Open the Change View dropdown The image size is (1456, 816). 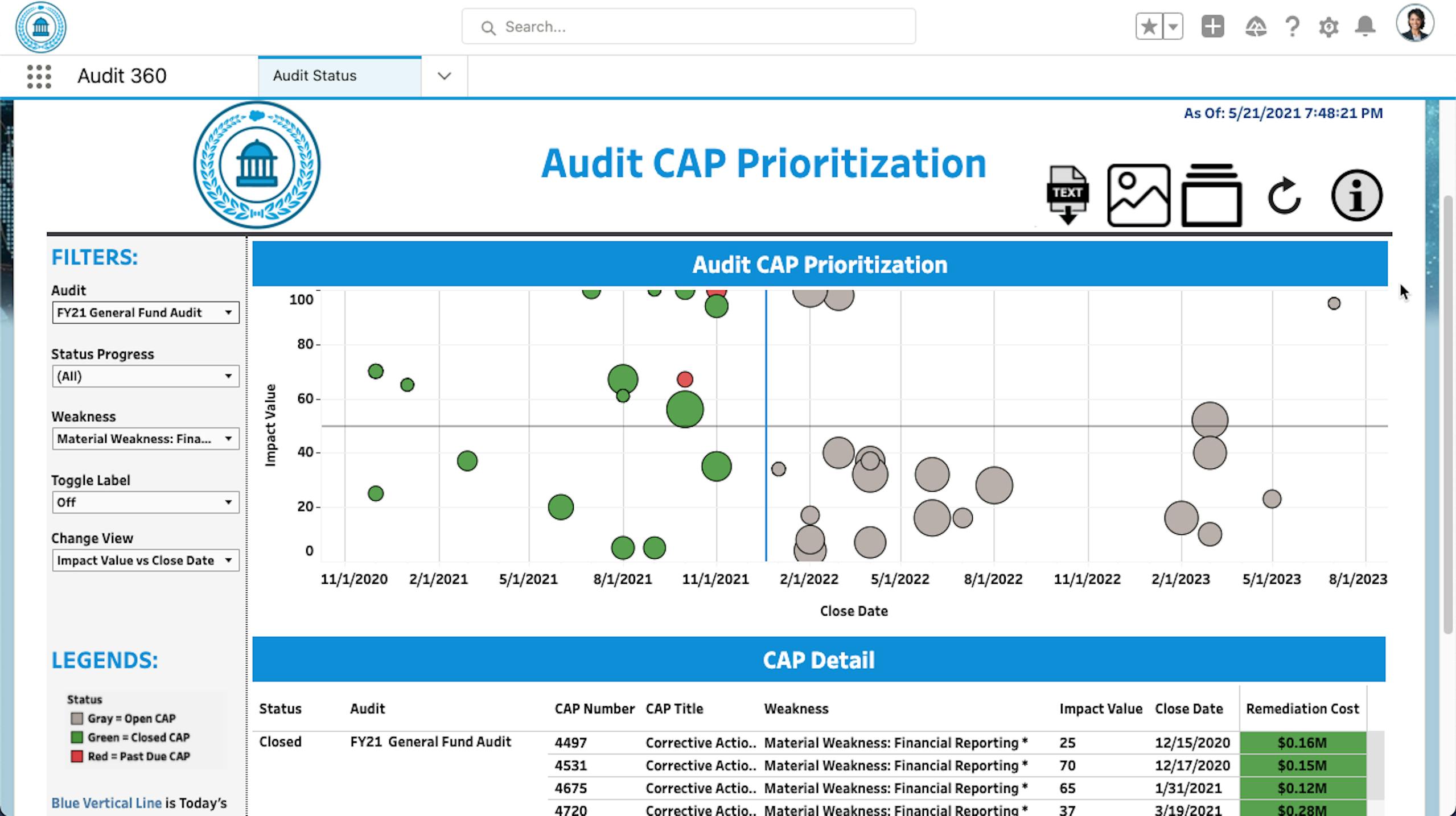pyautogui.click(x=145, y=561)
